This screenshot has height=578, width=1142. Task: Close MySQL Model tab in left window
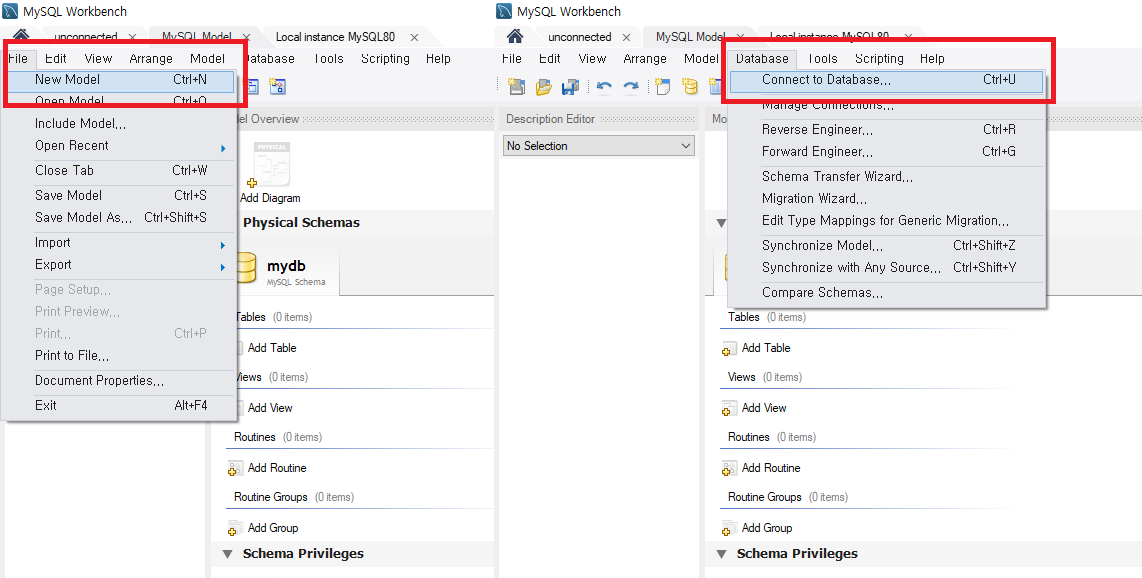[246, 36]
